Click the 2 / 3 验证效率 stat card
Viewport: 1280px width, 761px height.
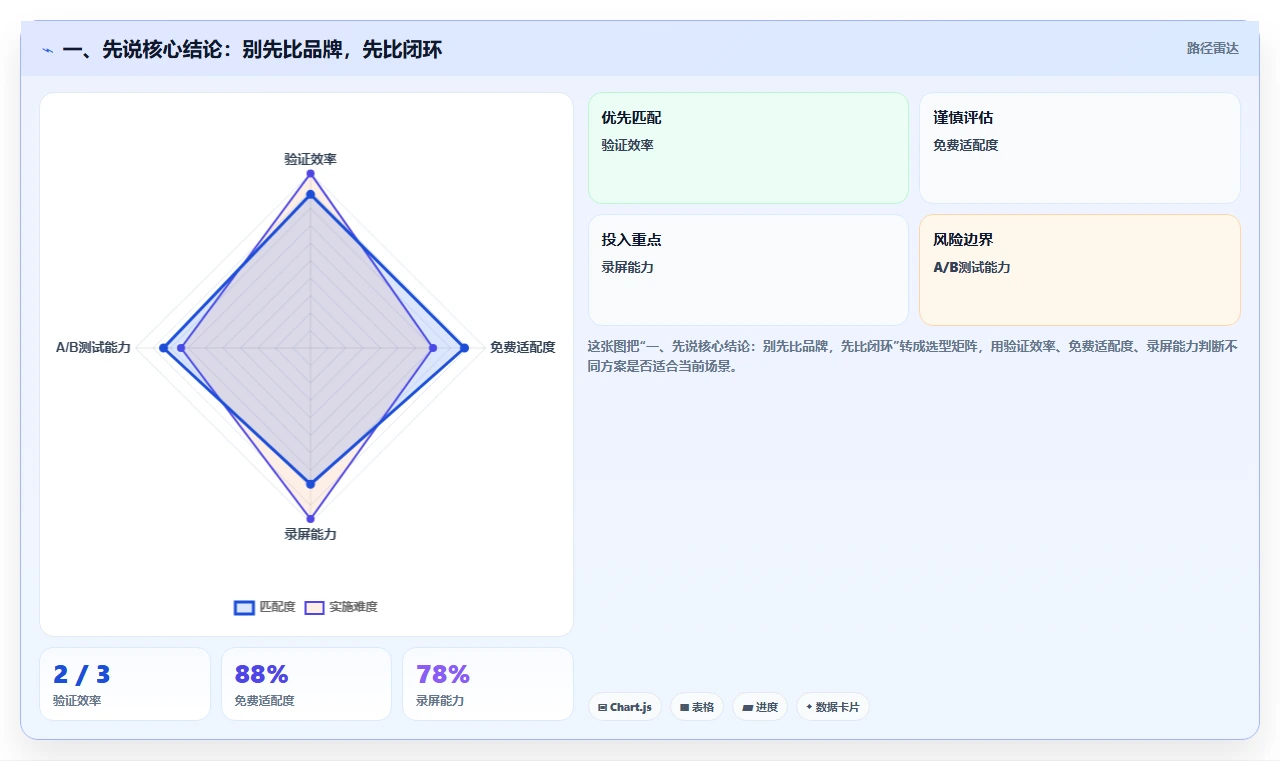coord(125,684)
